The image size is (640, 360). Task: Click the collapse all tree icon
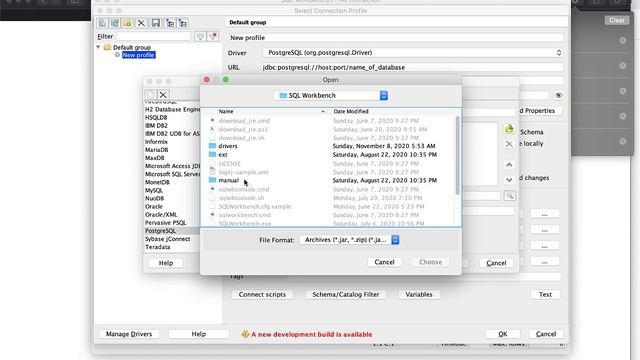pyautogui.click(x=183, y=23)
